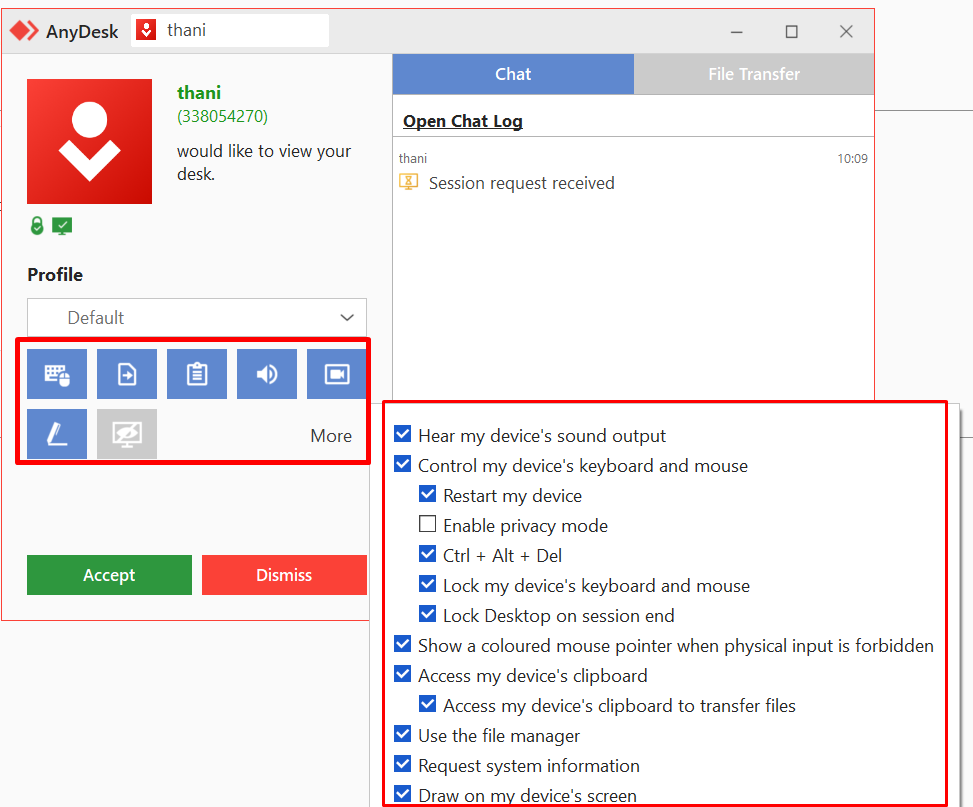
Task: Minimize the AnyDesk window
Action: (x=737, y=32)
